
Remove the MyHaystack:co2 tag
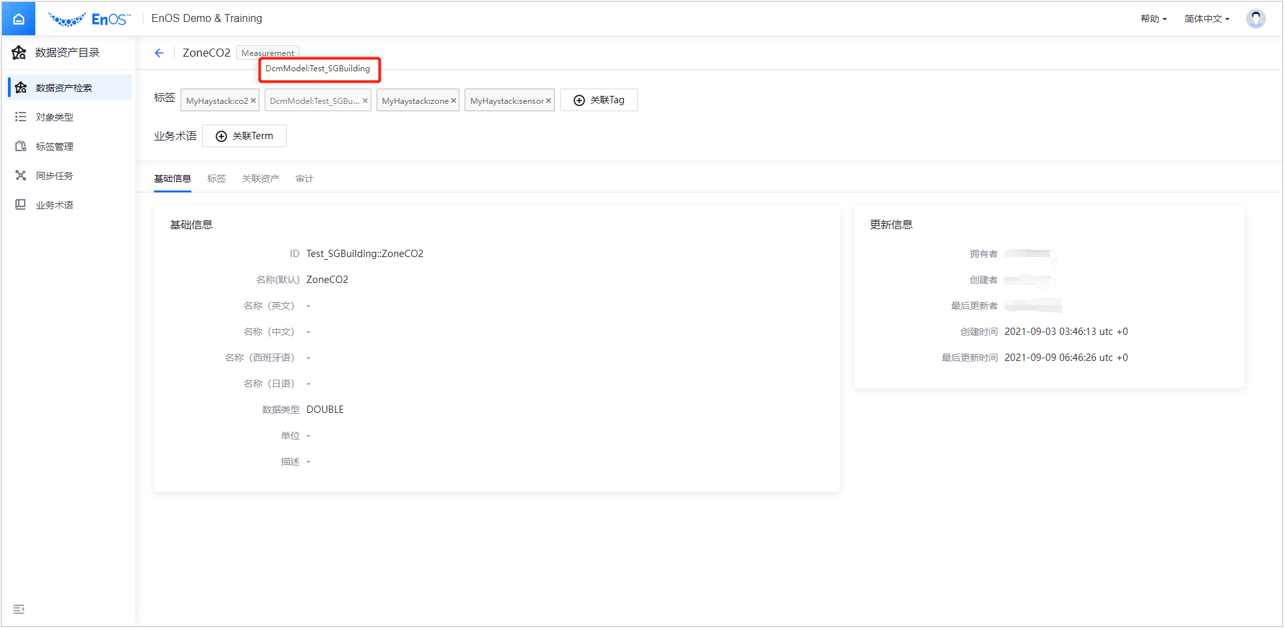(x=253, y=101)
